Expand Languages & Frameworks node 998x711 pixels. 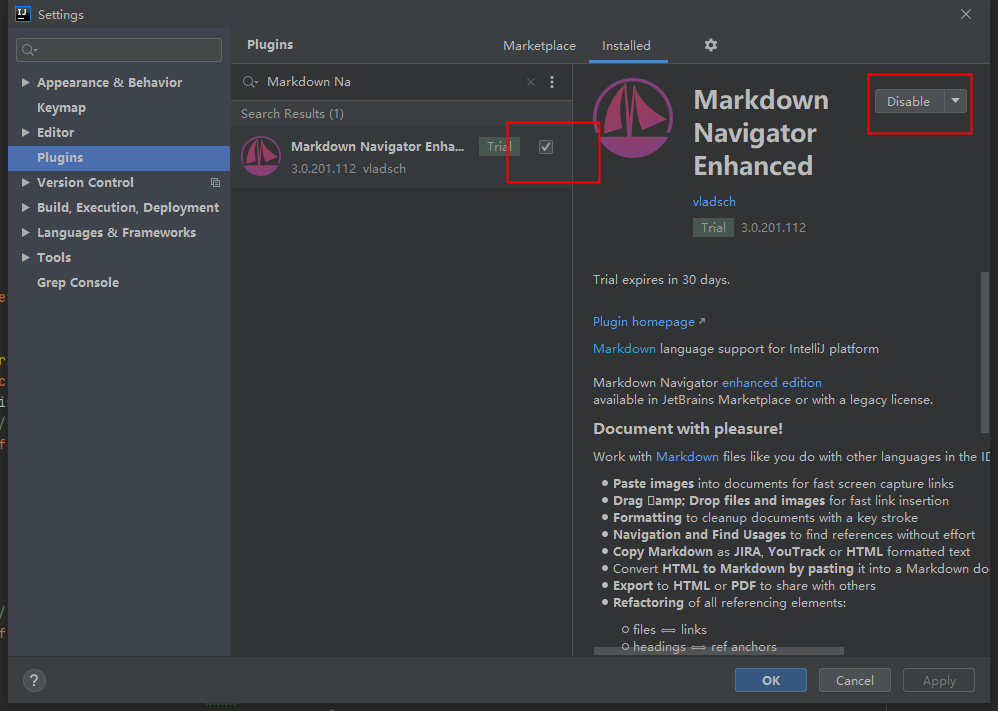tap(25, 232)
